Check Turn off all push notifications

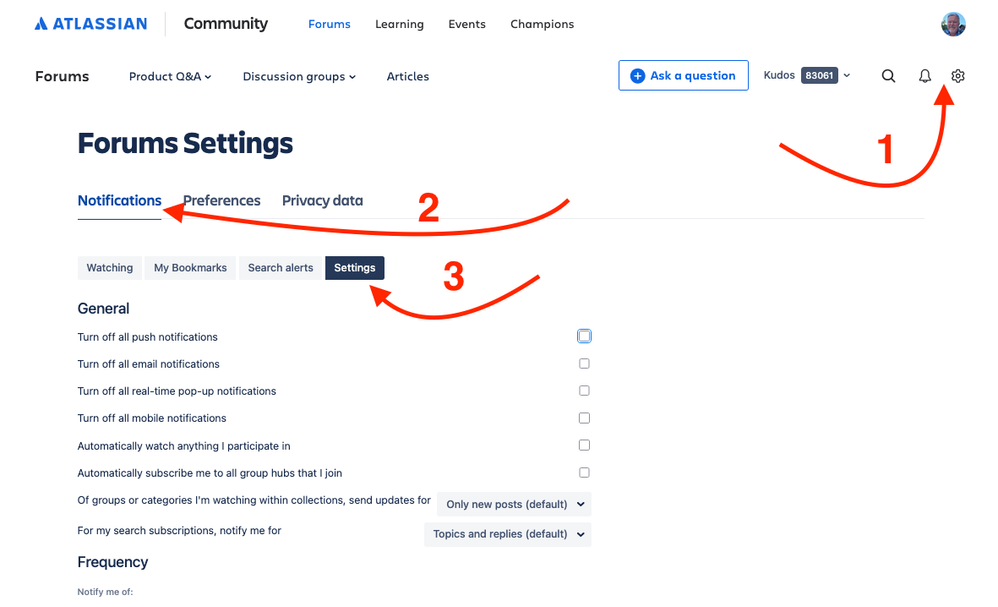(584, 336)
